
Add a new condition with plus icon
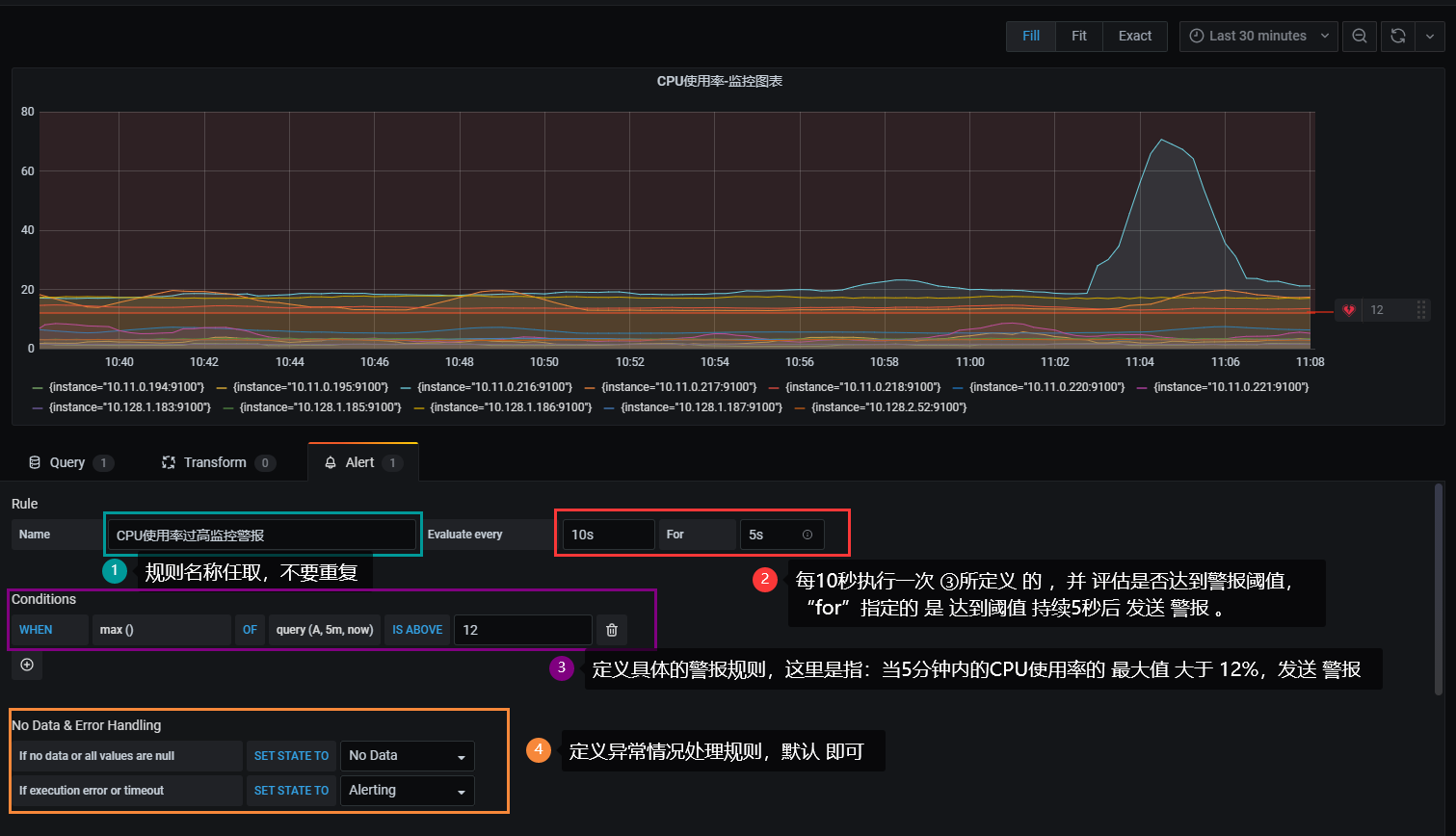27,665
